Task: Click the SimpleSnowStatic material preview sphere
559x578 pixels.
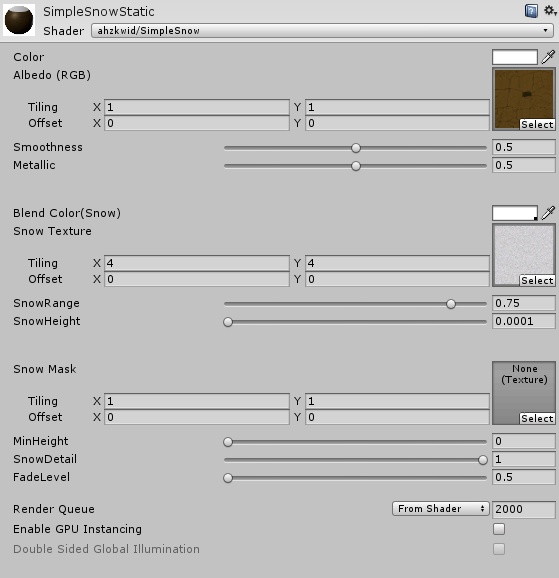Action: (x=19, y=20)
